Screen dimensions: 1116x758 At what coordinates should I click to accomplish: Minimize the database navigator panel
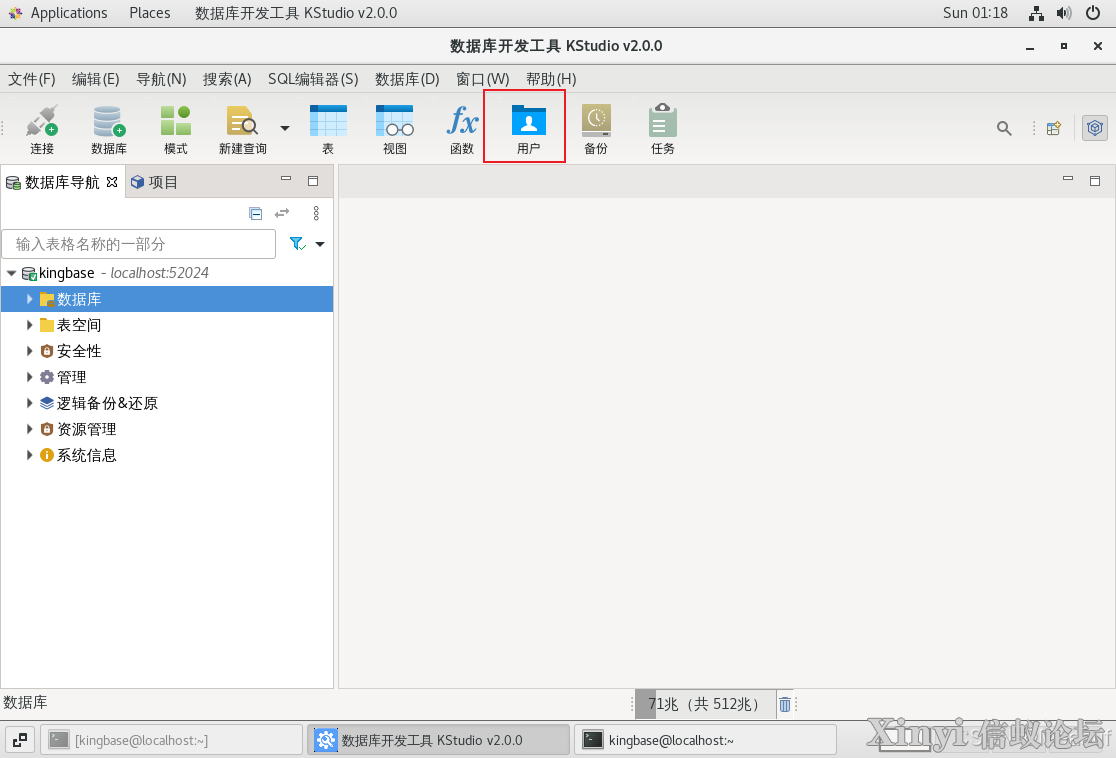click(x=286, y=179)
